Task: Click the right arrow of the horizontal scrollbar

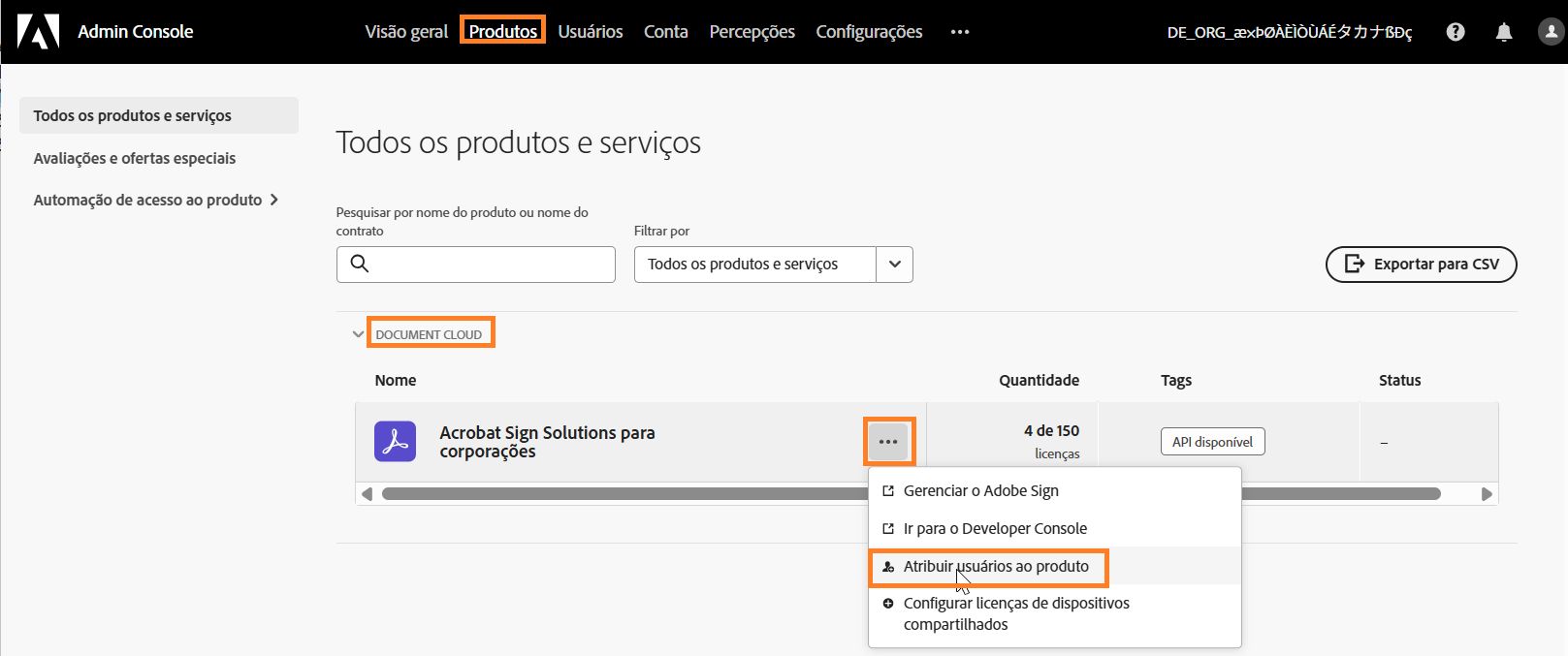Action: [x=1488, y=493]
